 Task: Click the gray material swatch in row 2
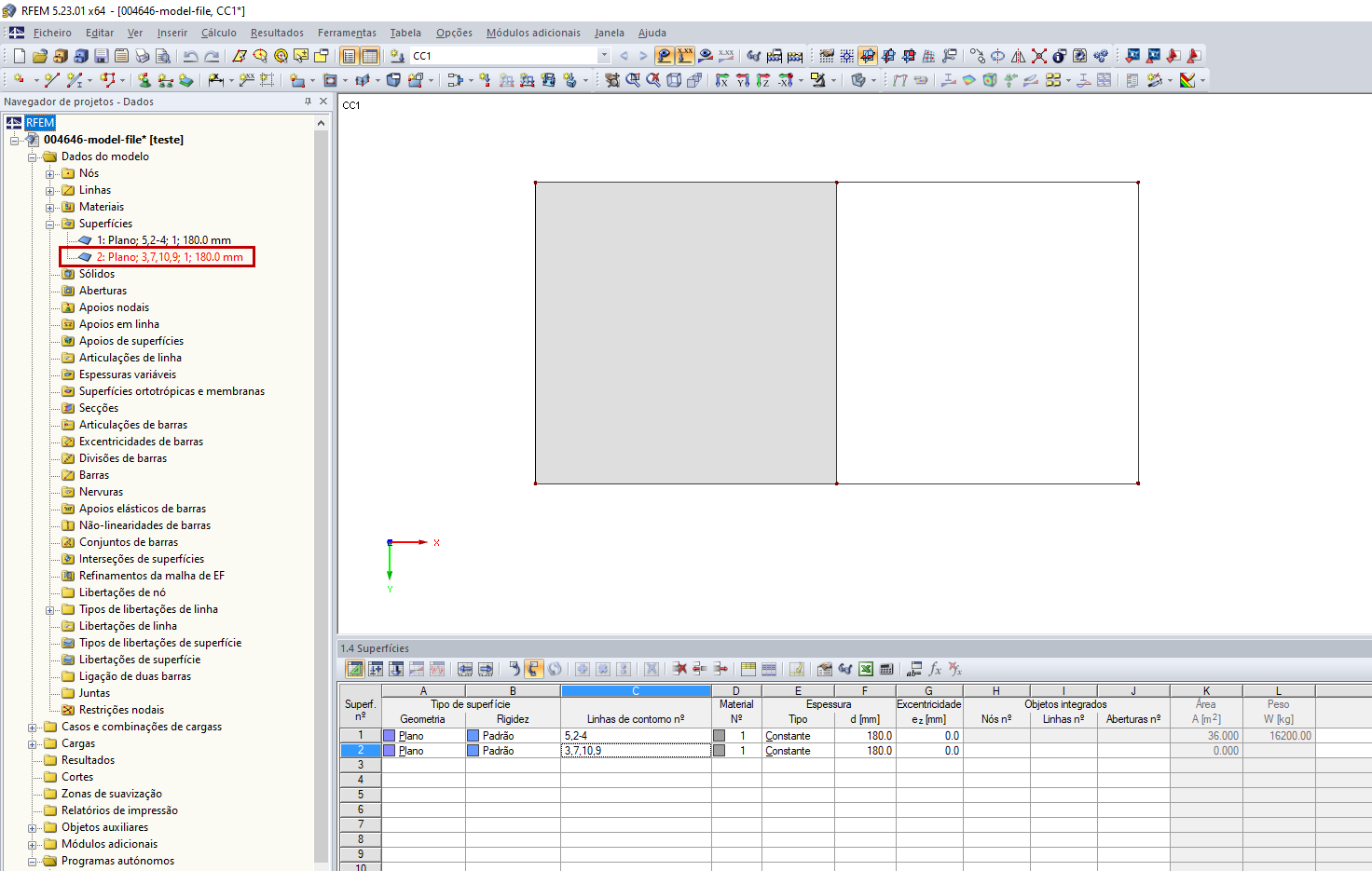(719, 751)
